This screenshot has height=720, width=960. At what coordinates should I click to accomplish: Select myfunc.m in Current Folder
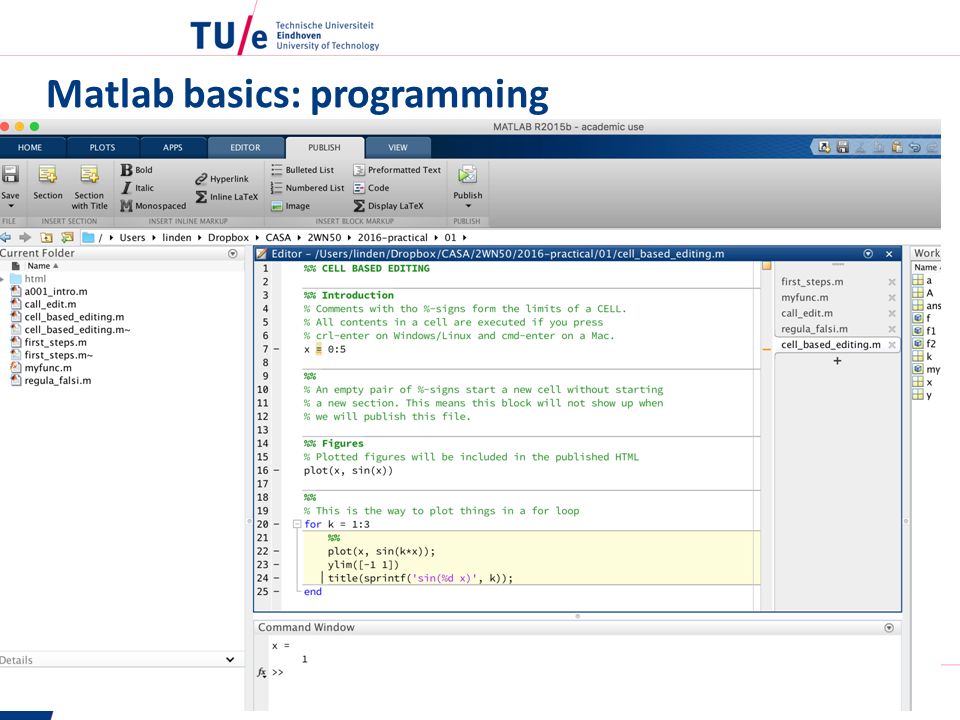tap(48, 368)
